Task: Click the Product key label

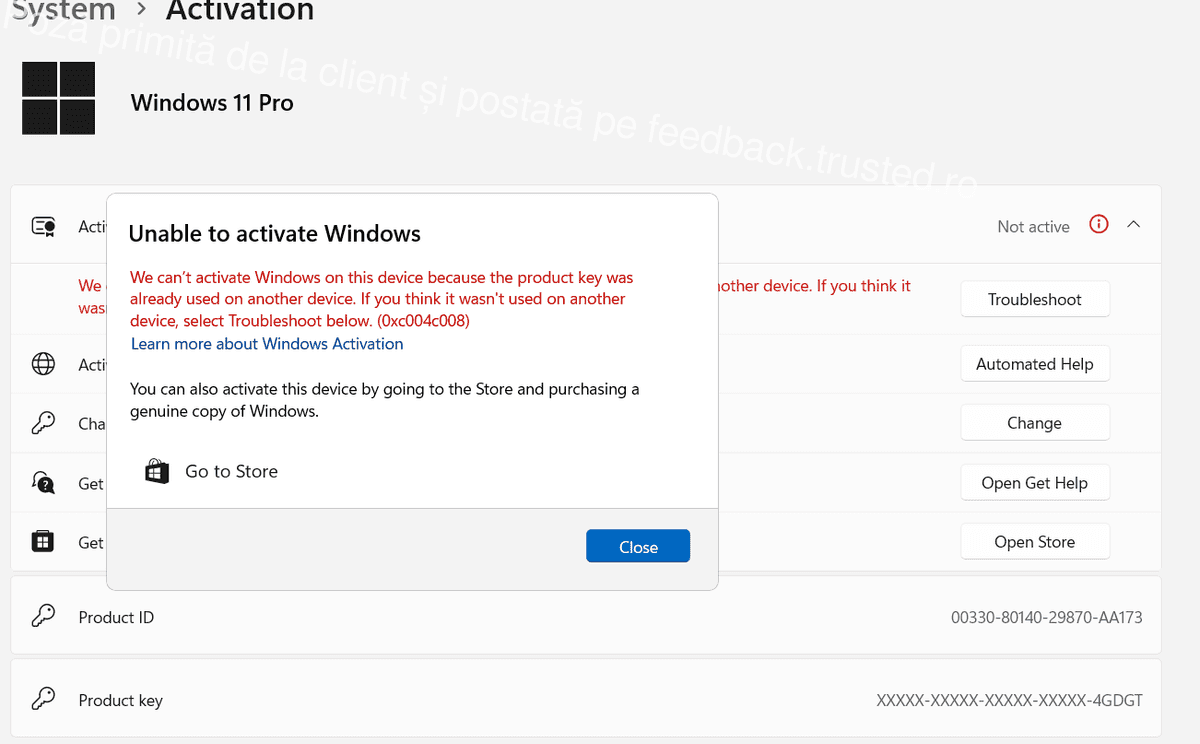Action: tap(120, 700)
